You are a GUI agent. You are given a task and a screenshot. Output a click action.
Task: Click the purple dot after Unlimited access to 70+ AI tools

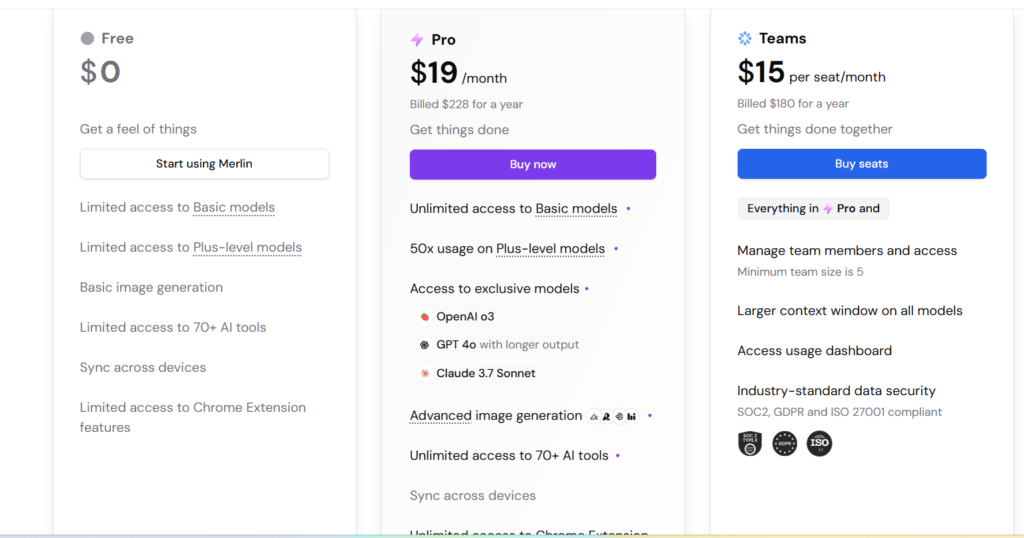(618, 456)
